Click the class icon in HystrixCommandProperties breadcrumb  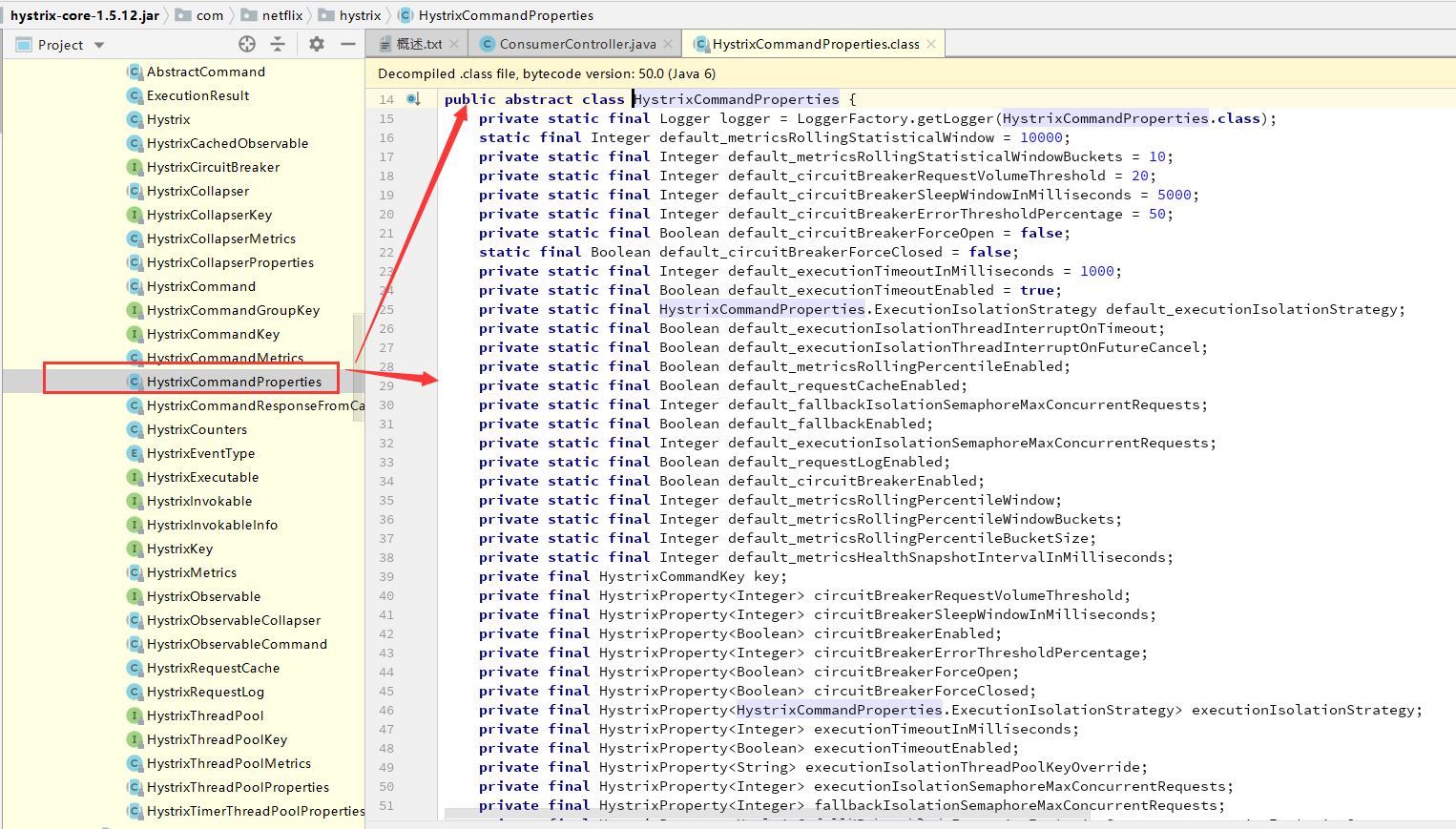(x=406, y=15)
